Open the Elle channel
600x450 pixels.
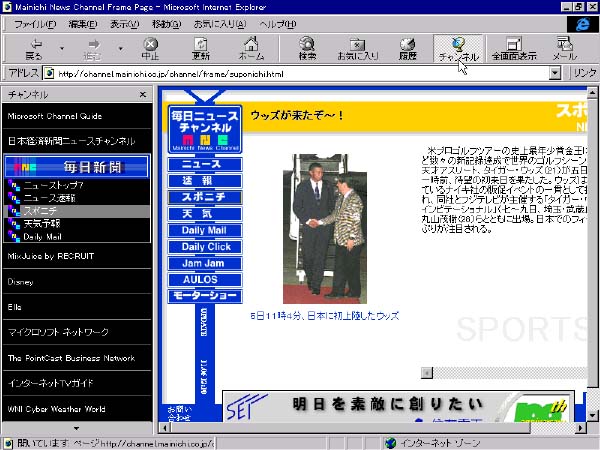click(x=77, y=307)
